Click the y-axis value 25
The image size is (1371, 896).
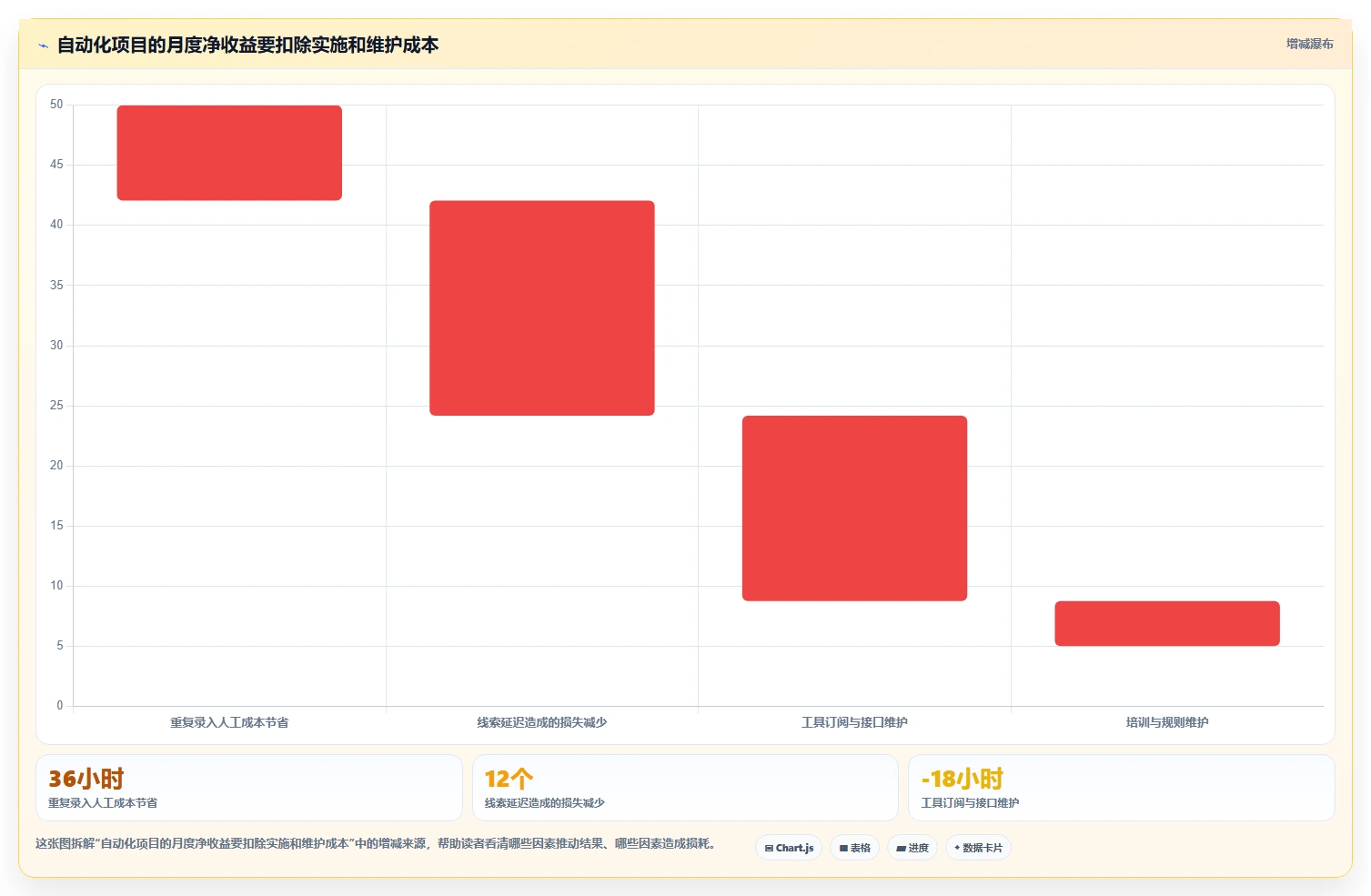[x=56, y=406]
